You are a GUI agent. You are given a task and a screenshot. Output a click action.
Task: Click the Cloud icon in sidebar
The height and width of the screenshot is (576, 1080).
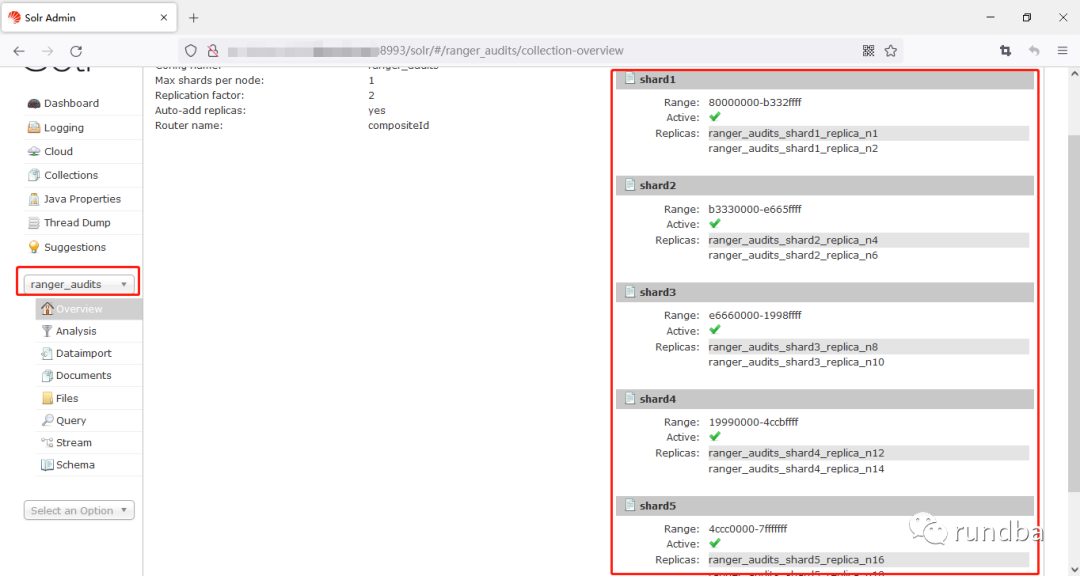click(34, 152)
